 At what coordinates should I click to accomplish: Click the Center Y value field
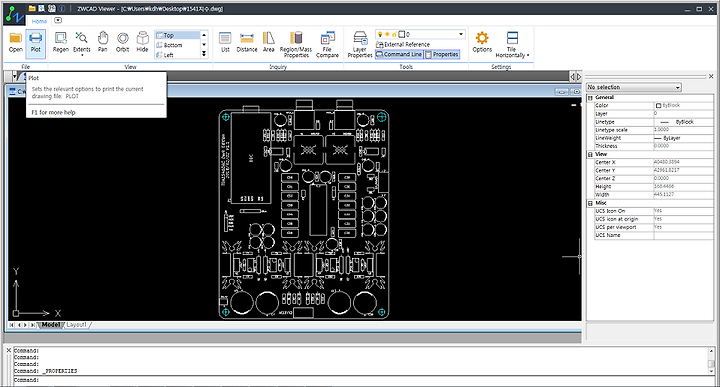683,170
